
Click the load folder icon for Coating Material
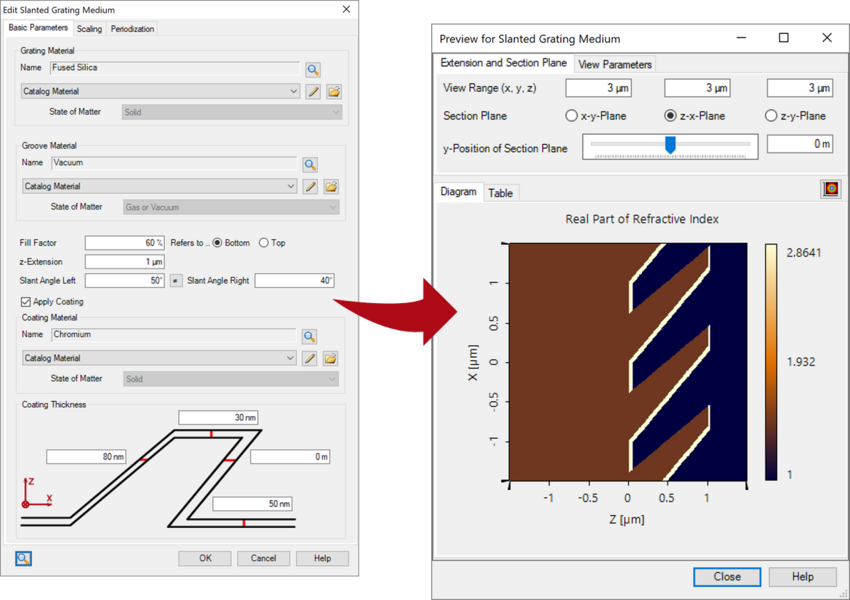[x=330, y=359]
